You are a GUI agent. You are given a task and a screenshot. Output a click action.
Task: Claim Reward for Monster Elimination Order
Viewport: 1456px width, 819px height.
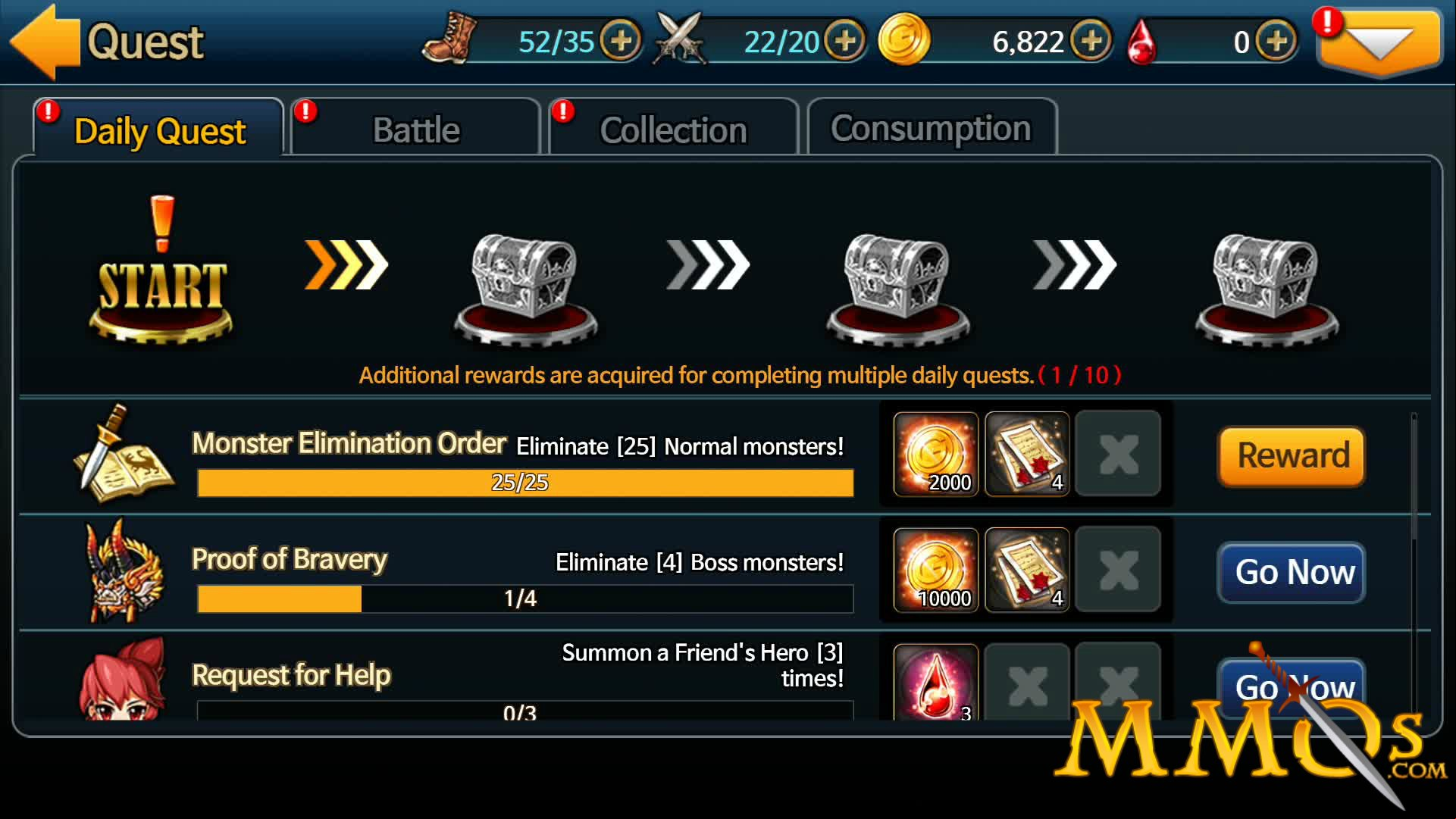[x=1292, y=456]
